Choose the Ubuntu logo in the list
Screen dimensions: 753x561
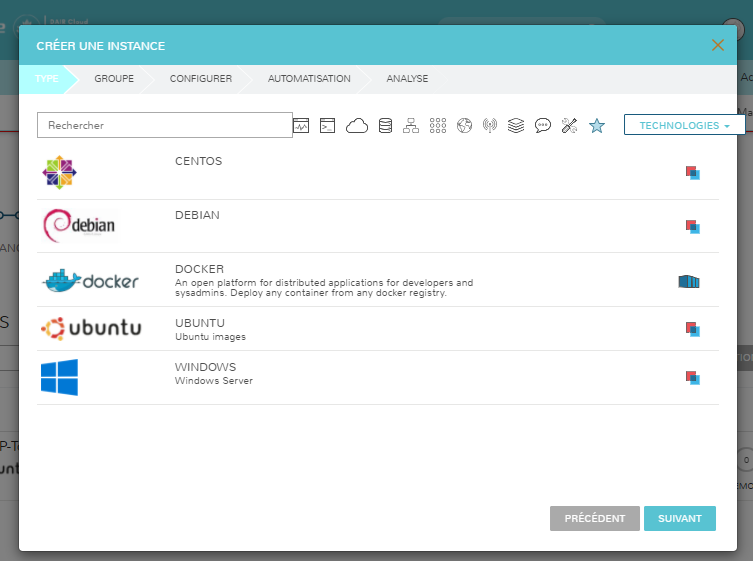point(91,328)
